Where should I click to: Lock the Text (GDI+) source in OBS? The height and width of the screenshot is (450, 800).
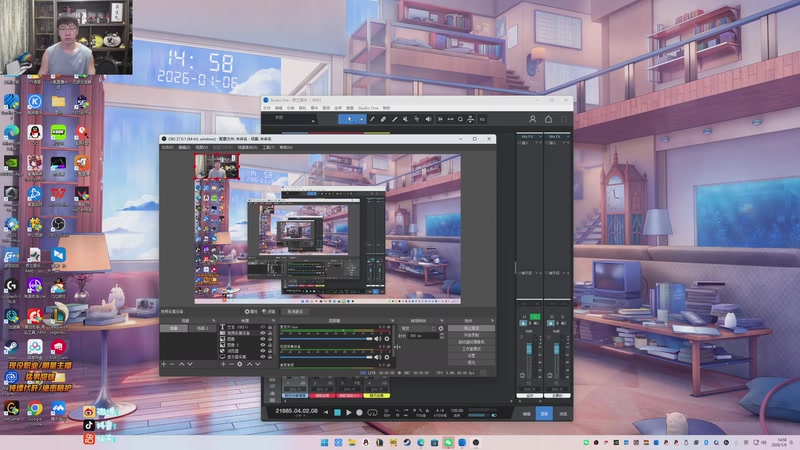[x=270, y=327]
